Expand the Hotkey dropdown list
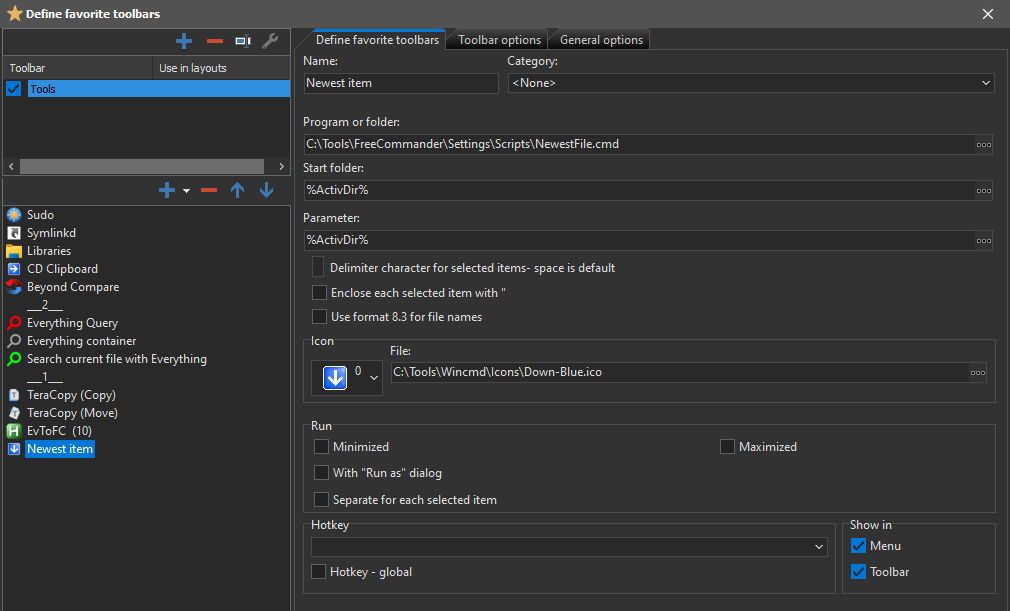The height and width of the screenshot is (611, 1010). (820, 547)
